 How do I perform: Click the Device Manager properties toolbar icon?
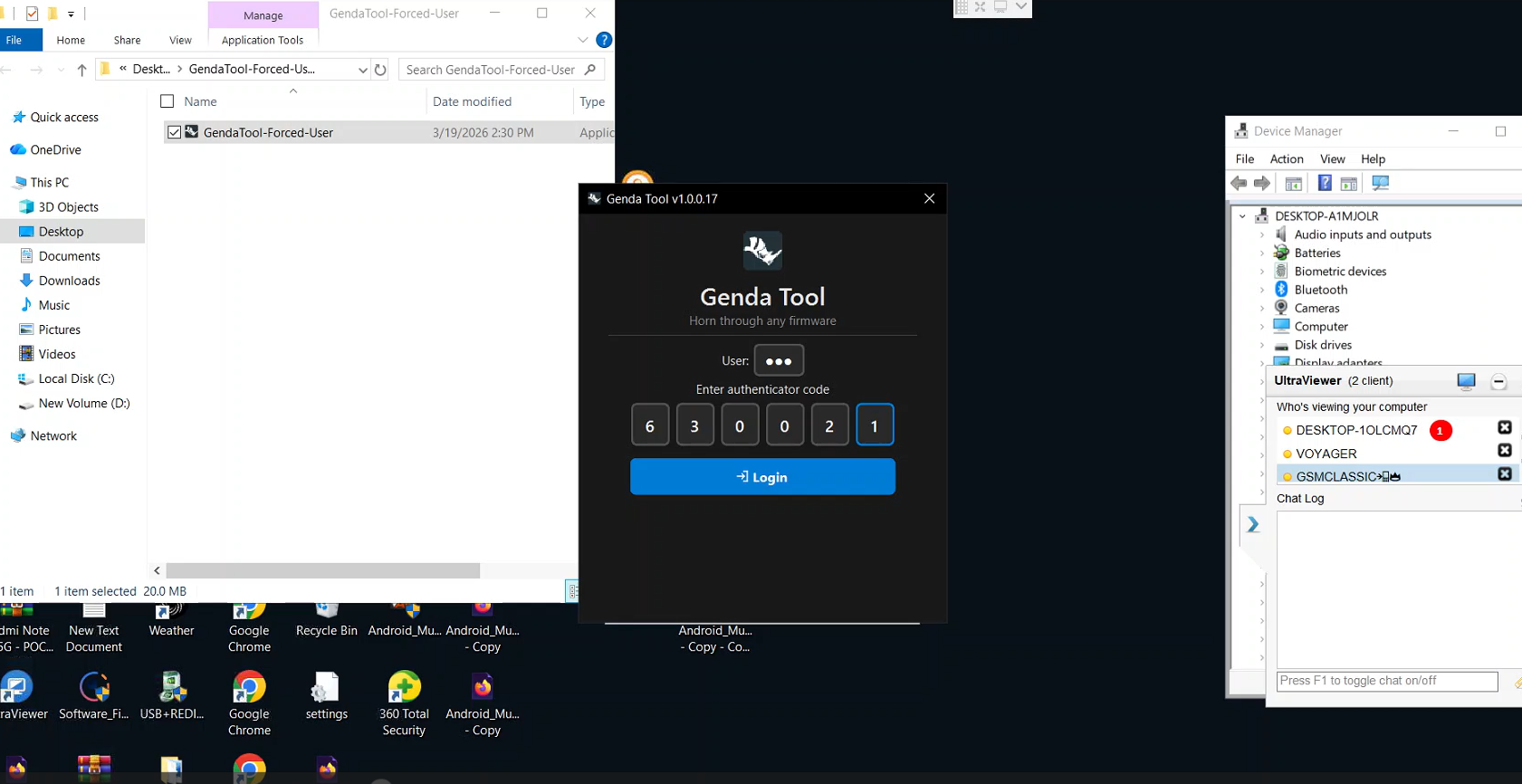1294,183
